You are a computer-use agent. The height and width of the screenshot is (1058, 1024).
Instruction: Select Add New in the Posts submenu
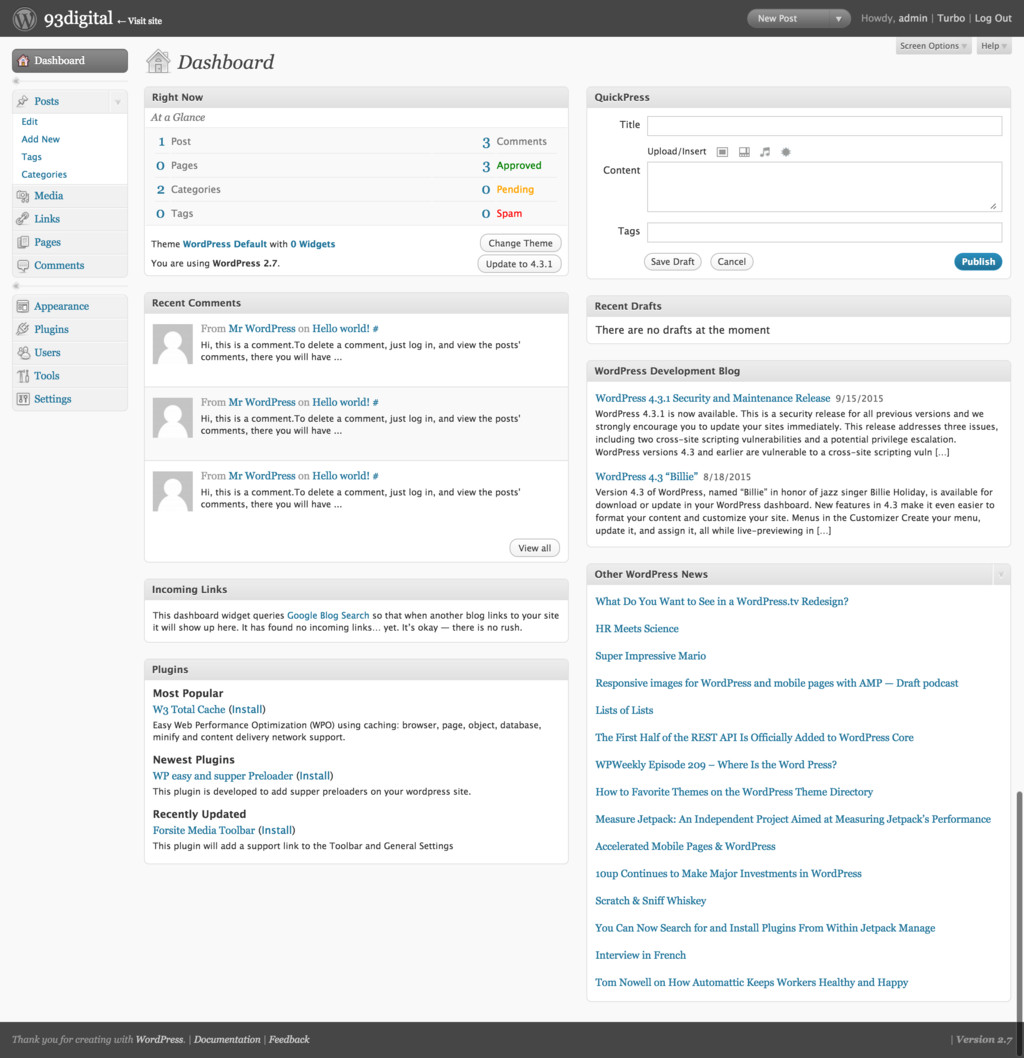(41, 139)
